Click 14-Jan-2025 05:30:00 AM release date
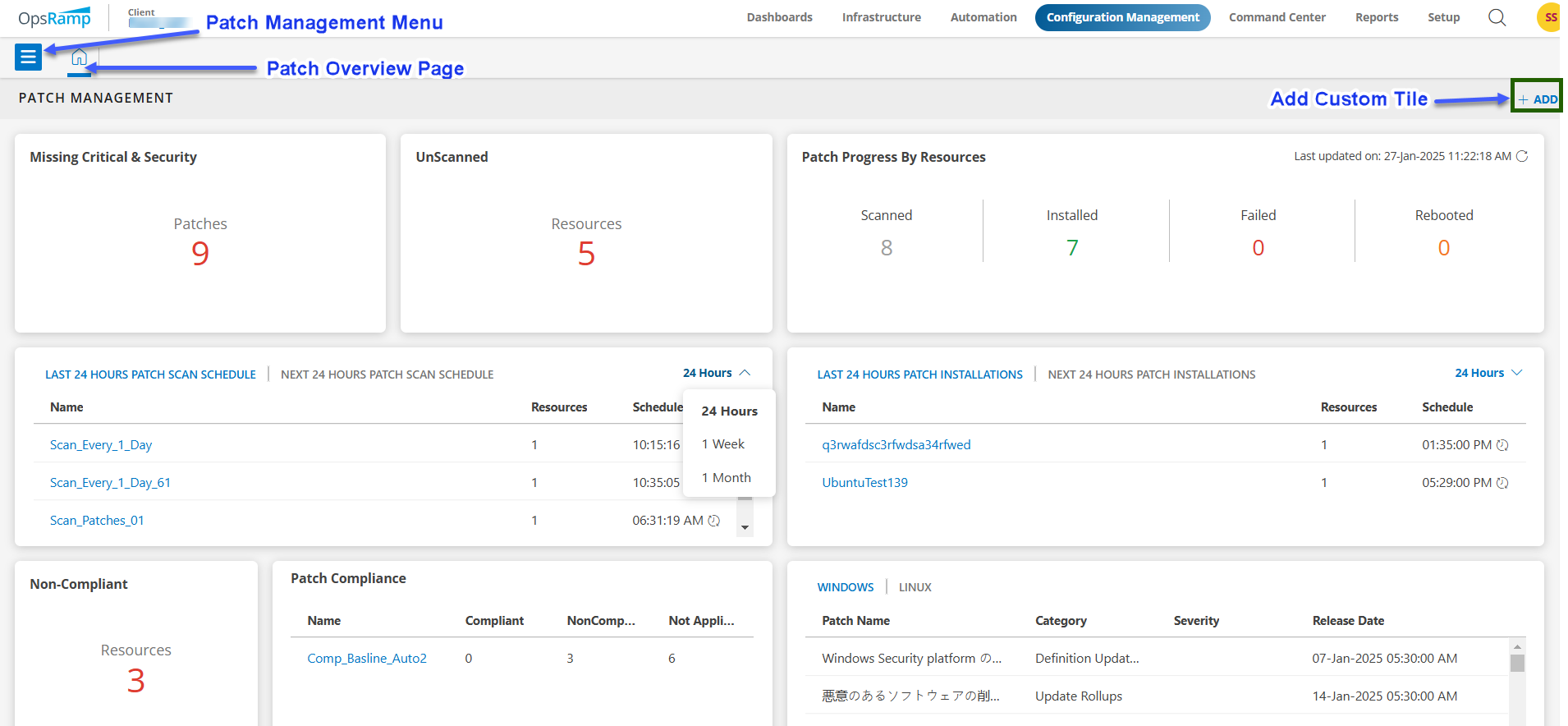 [1384, 696]
